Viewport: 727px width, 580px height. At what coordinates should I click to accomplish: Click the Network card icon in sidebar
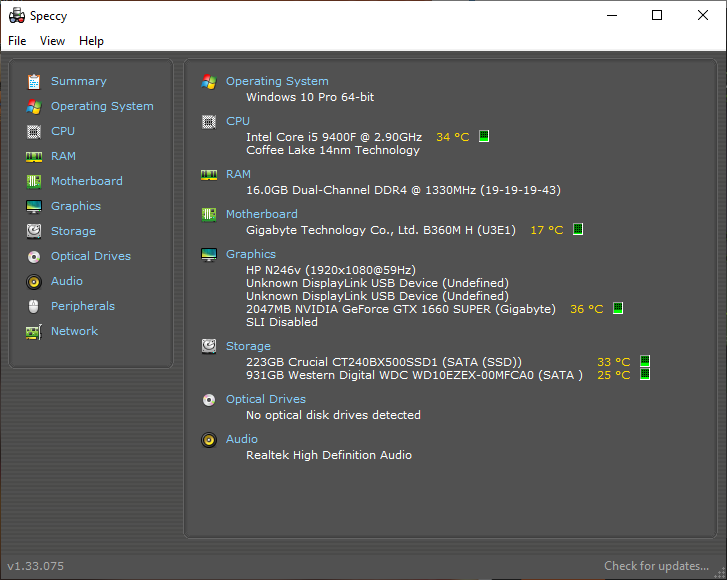pos(34,331)
